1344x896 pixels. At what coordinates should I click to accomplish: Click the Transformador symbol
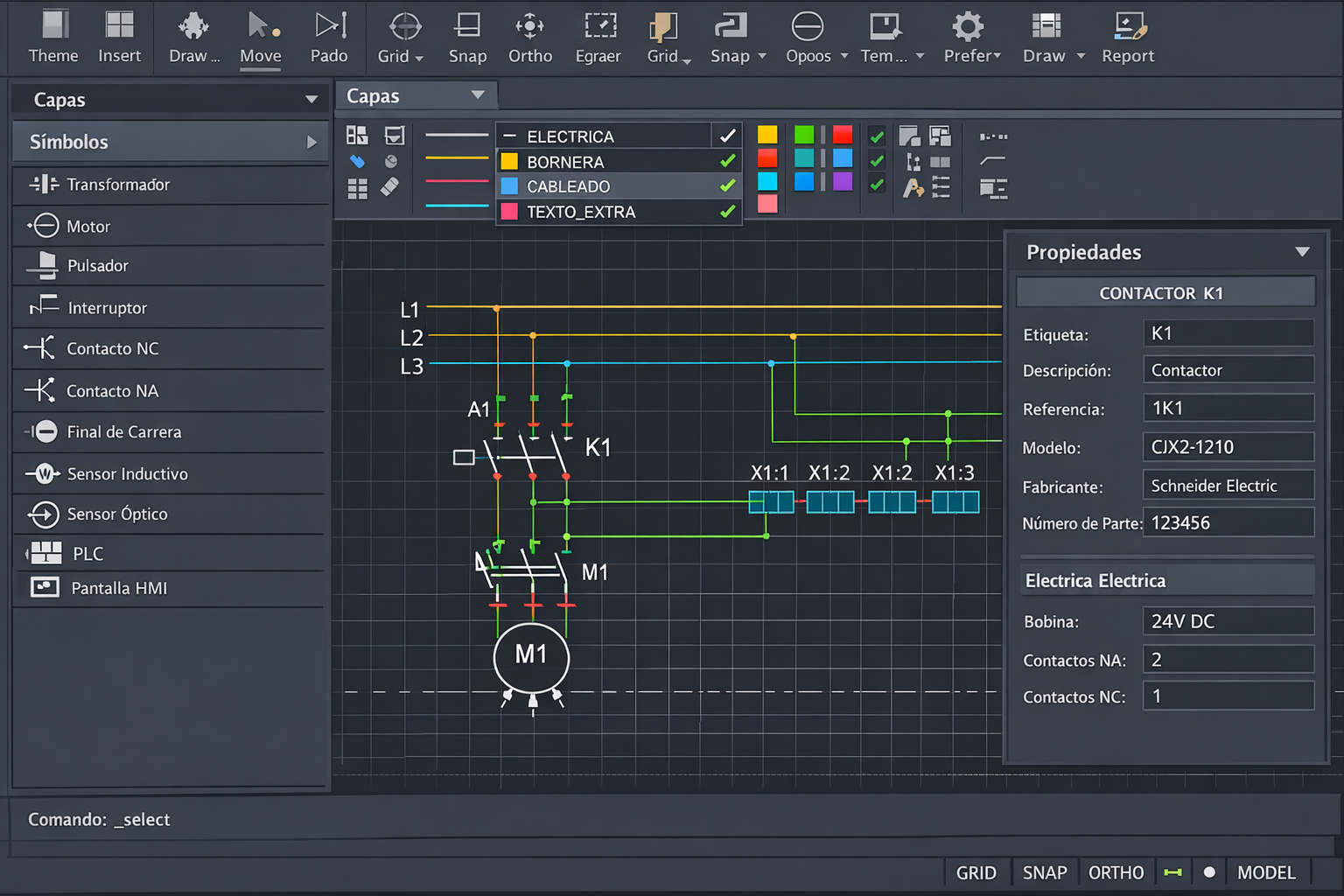pos(170,185)
